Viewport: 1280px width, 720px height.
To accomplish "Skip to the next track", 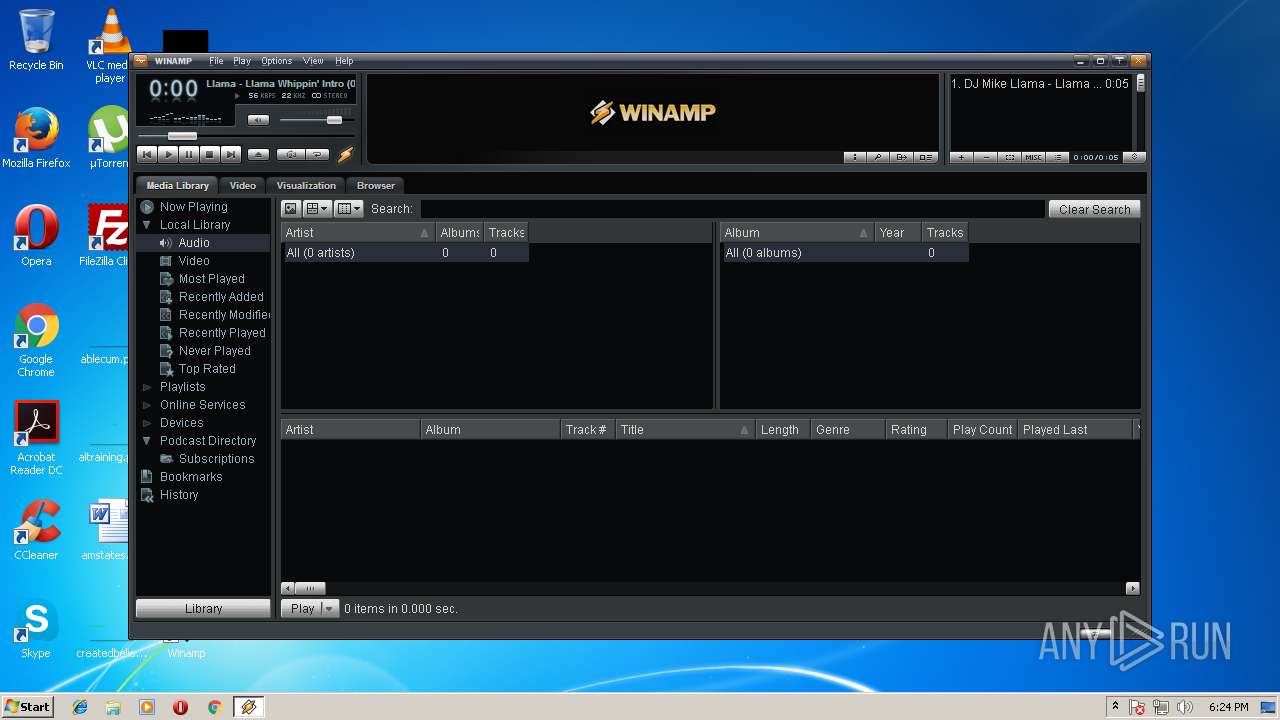I will point(231,154).
